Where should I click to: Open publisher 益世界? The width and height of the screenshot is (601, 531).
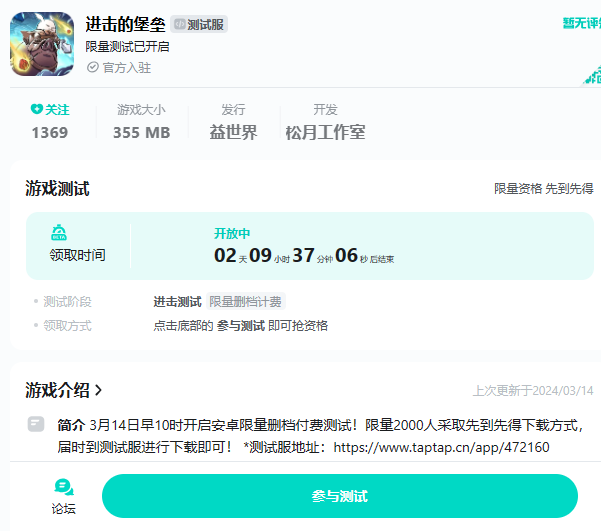coord(233,133)
